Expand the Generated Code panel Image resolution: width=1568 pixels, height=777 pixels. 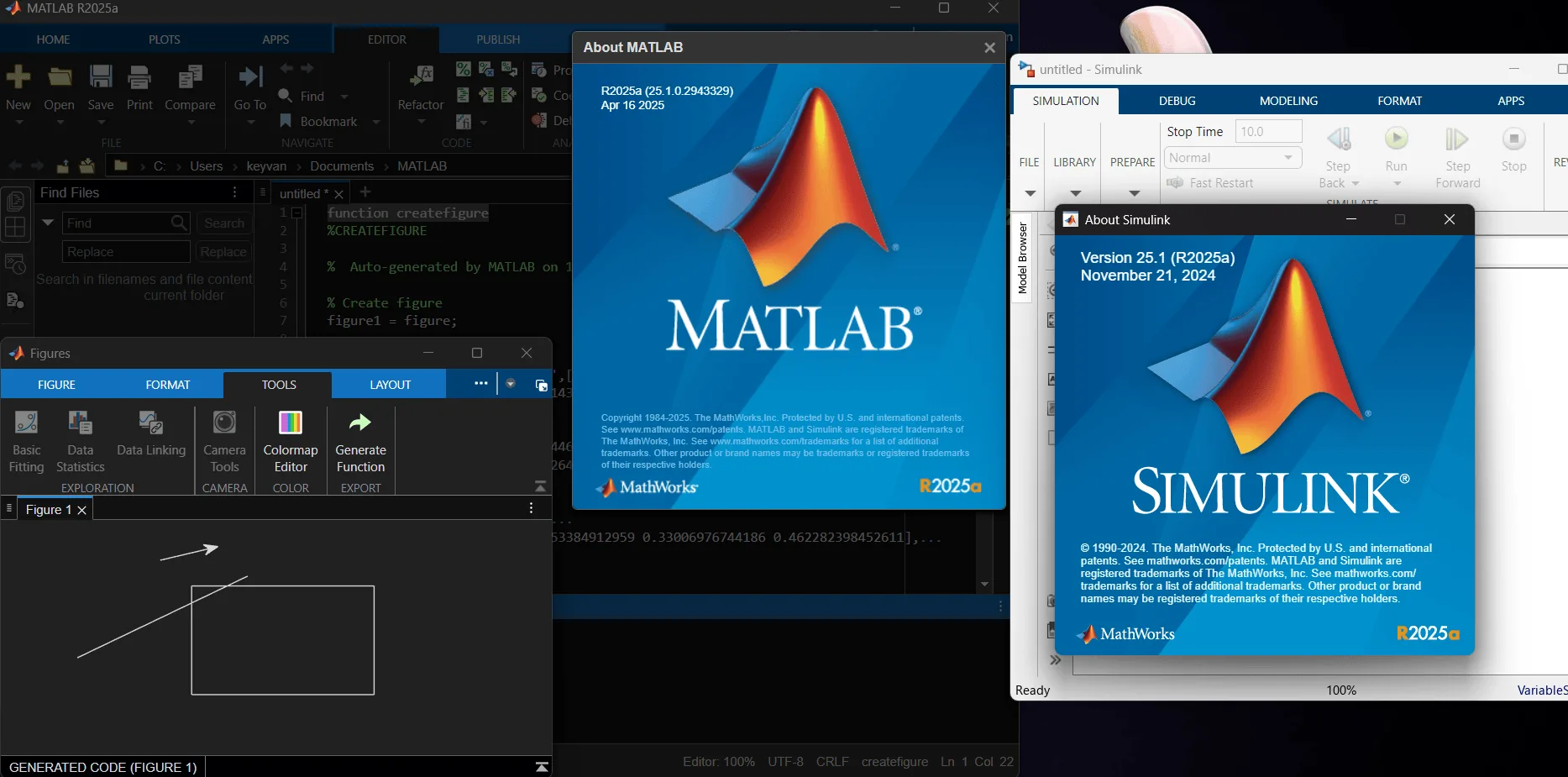click(542, 767)
